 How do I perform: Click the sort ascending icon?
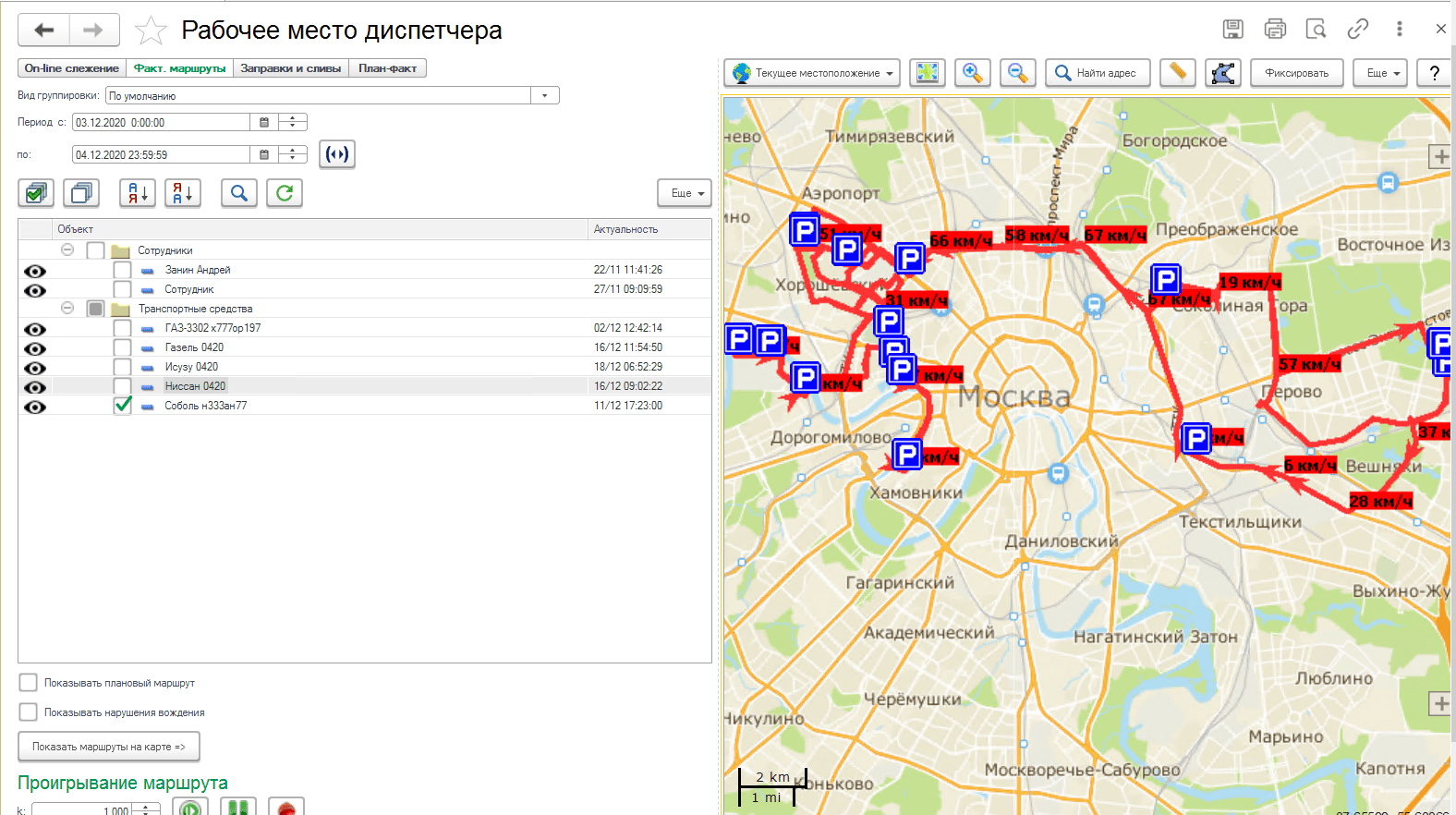[138, 193]
